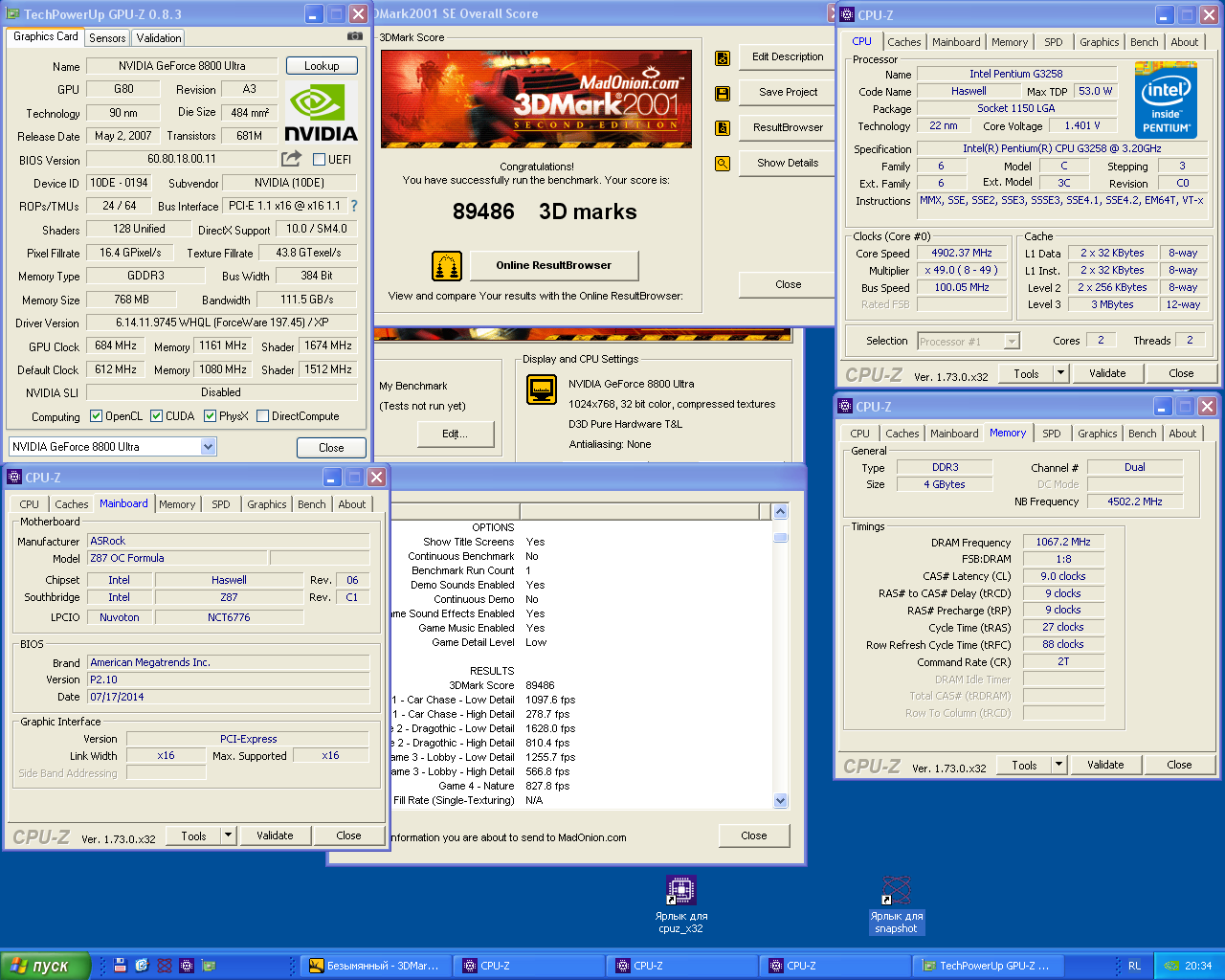Click the Show Details button
Image resolution: width=1225 pixels, height=980 pixels.
[x=787, y=163]
